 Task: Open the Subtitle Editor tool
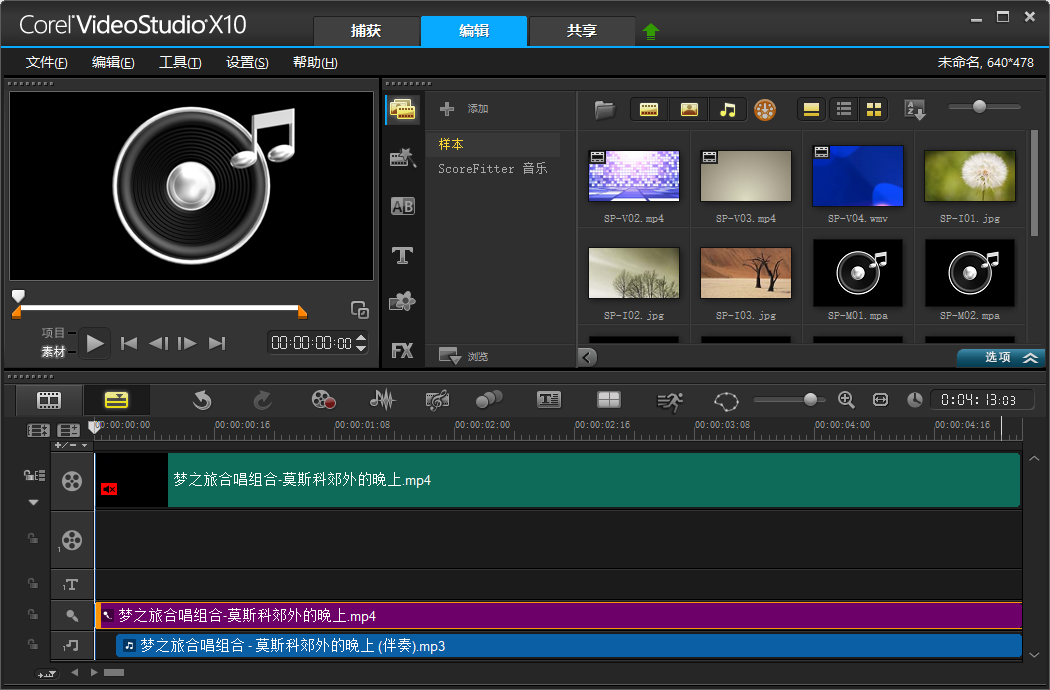pos(548,400)
